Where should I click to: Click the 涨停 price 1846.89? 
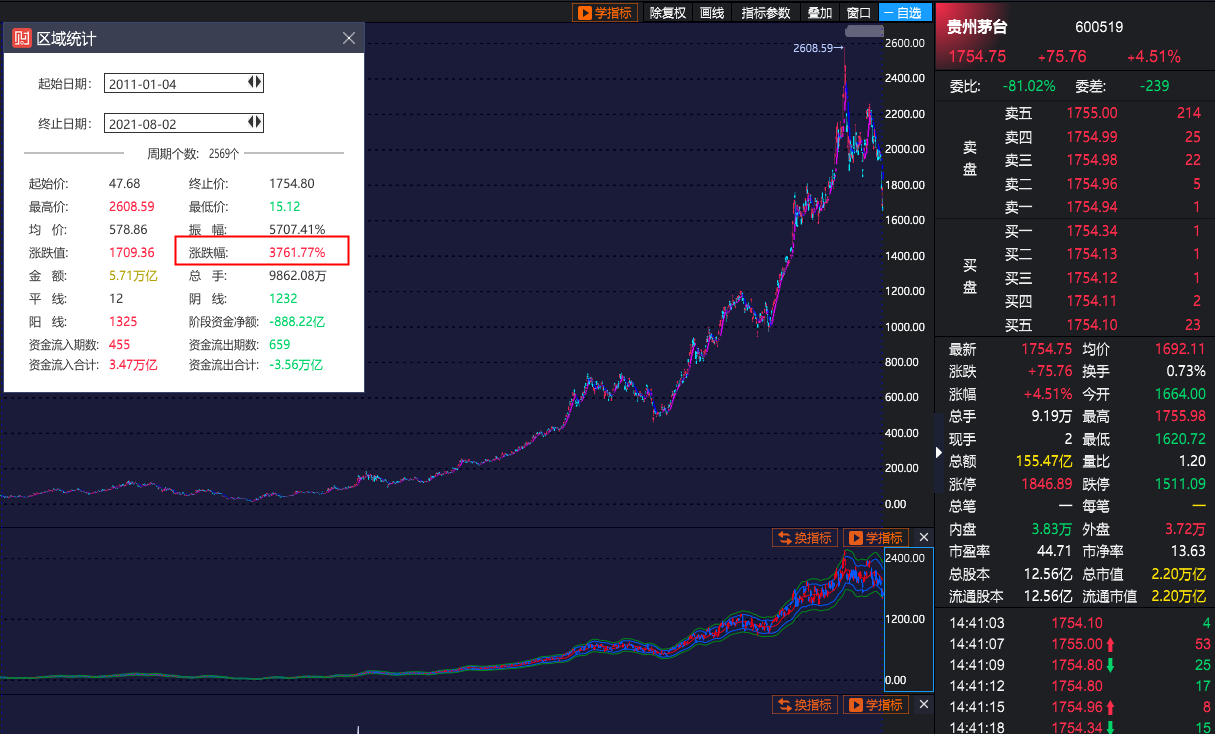(x=1045, y=484)
